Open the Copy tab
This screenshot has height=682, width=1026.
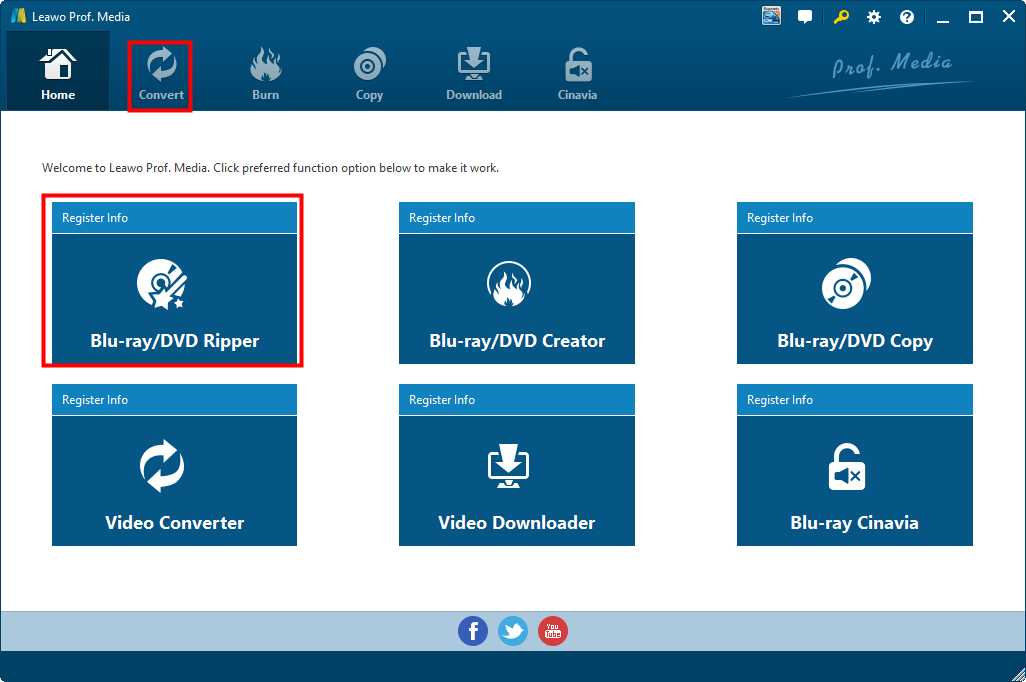(x=369, y=75)
